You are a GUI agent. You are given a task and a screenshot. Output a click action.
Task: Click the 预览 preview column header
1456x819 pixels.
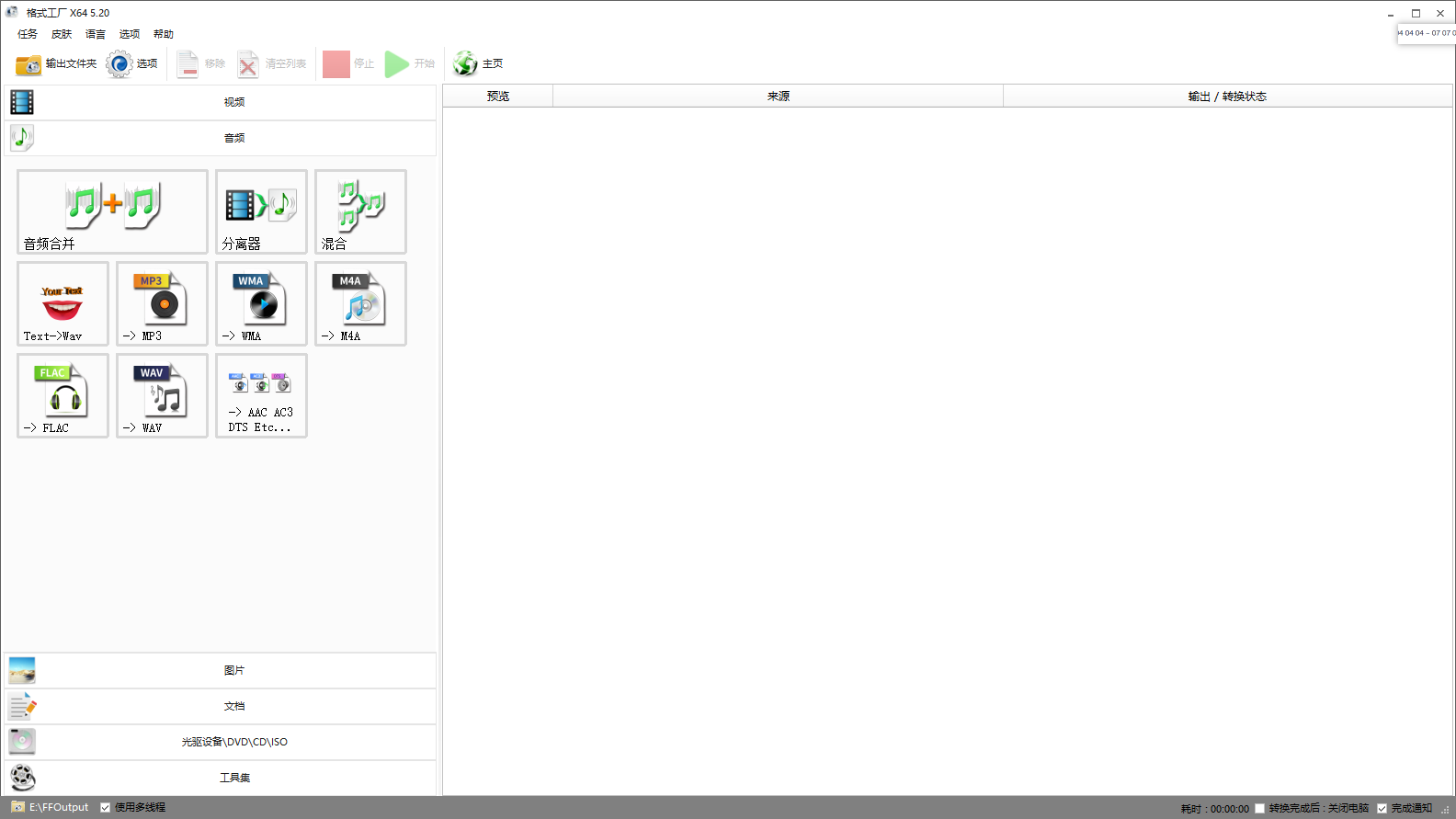click(498, 96)
